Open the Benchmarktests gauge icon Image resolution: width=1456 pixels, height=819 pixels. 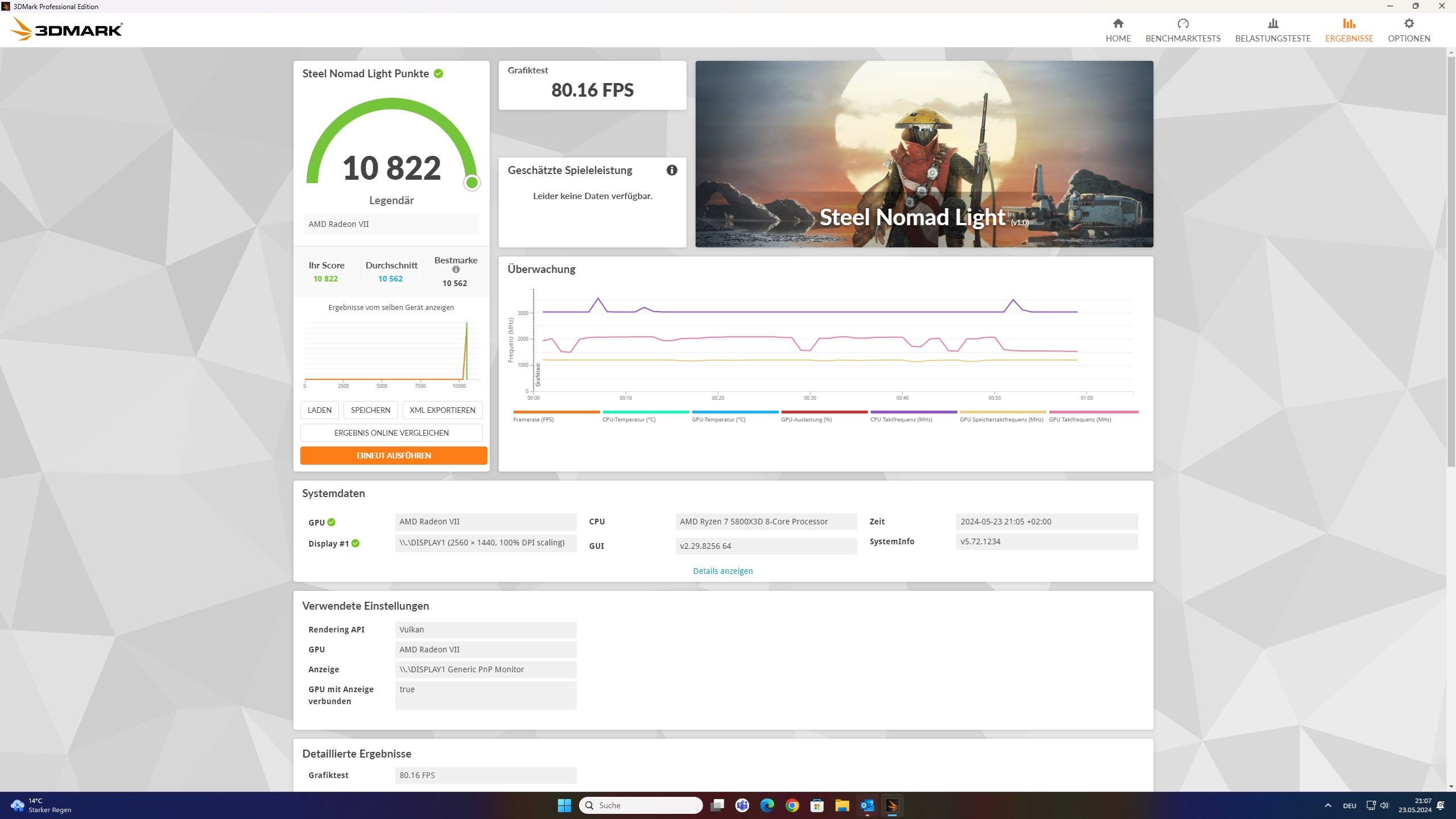[1182, 24]
